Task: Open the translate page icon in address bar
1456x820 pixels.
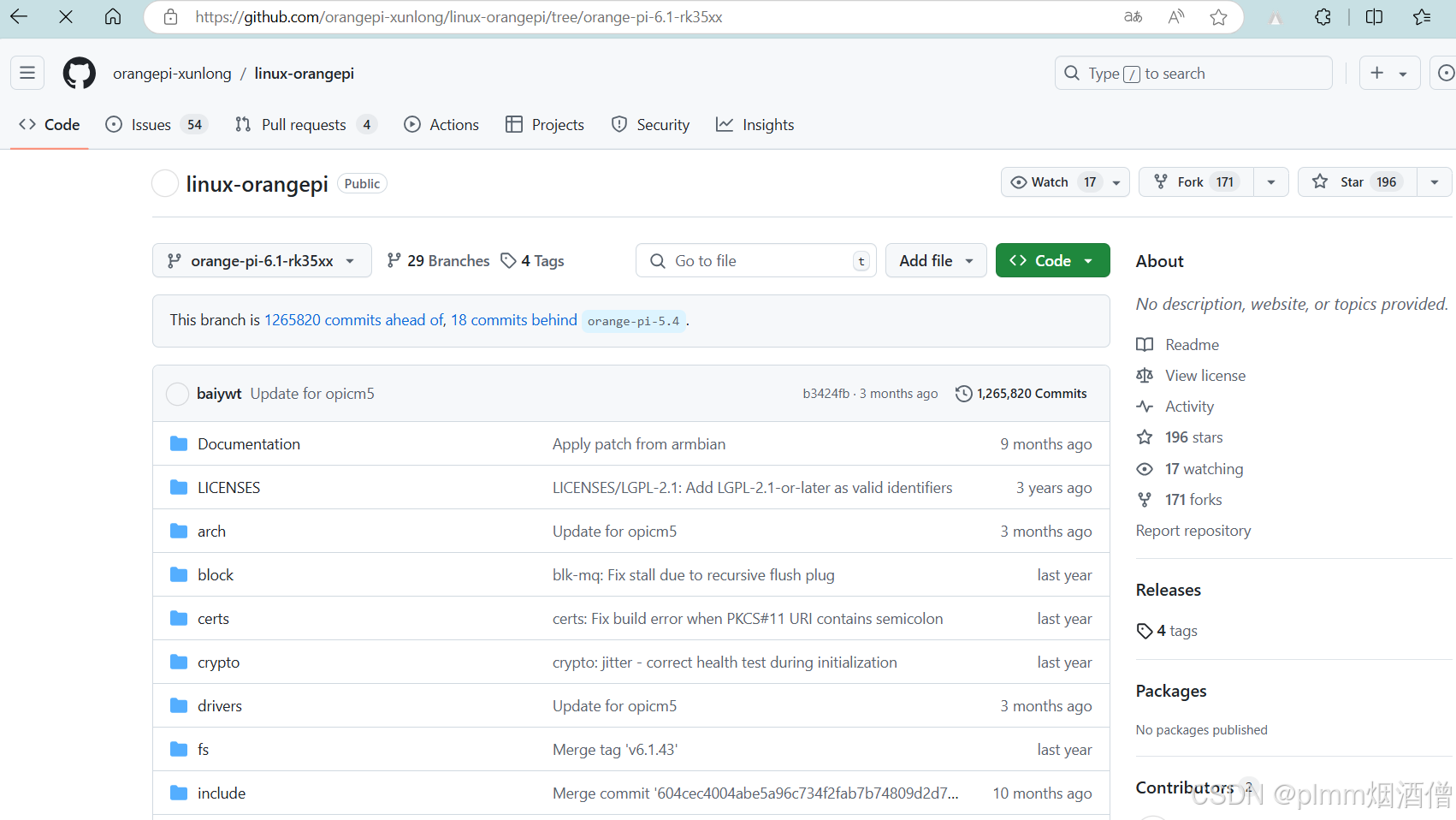Action: 1133,17
